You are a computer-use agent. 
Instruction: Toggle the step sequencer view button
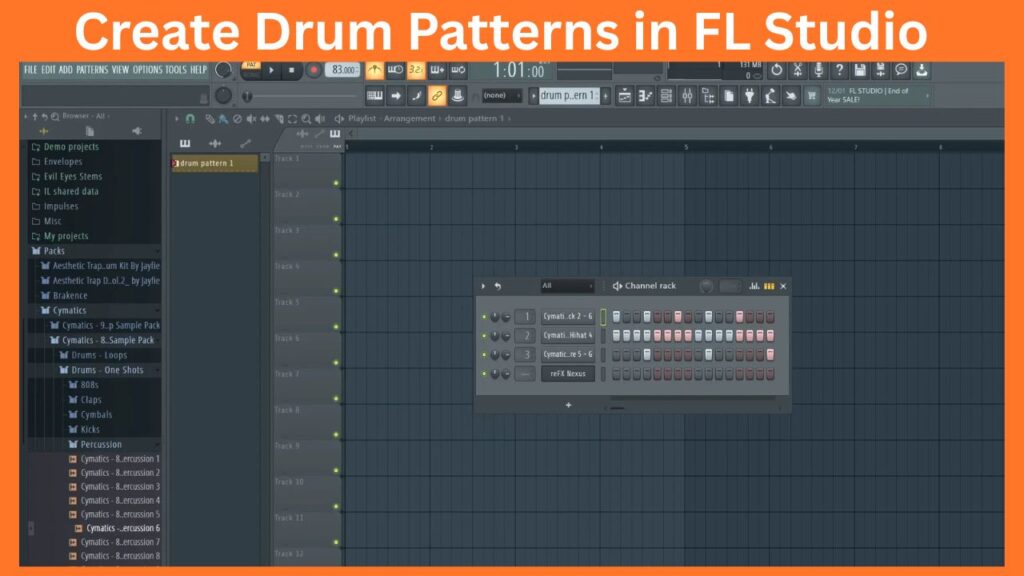[769, 286]
